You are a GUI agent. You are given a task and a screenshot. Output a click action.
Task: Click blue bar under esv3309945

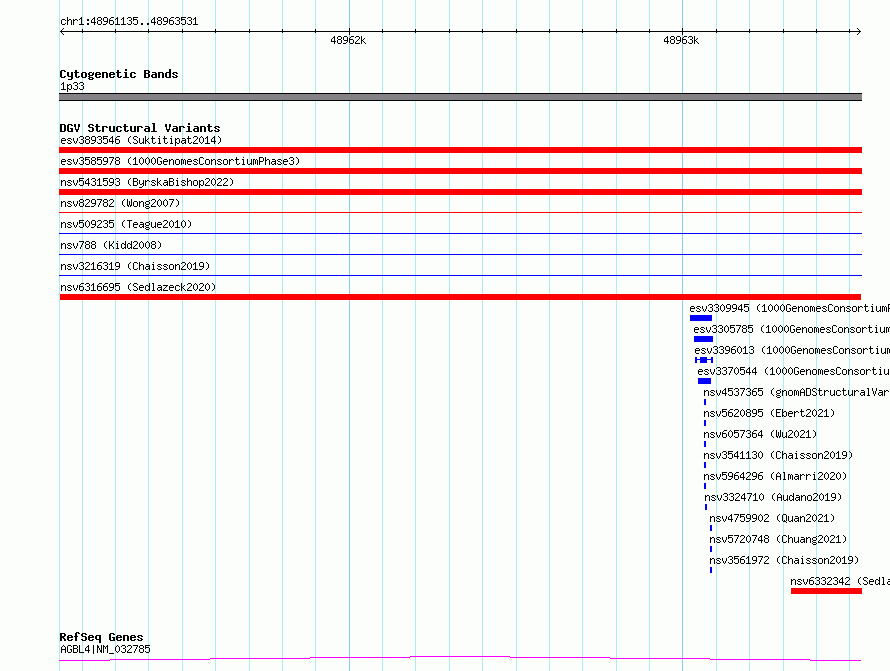pos(701,318)
